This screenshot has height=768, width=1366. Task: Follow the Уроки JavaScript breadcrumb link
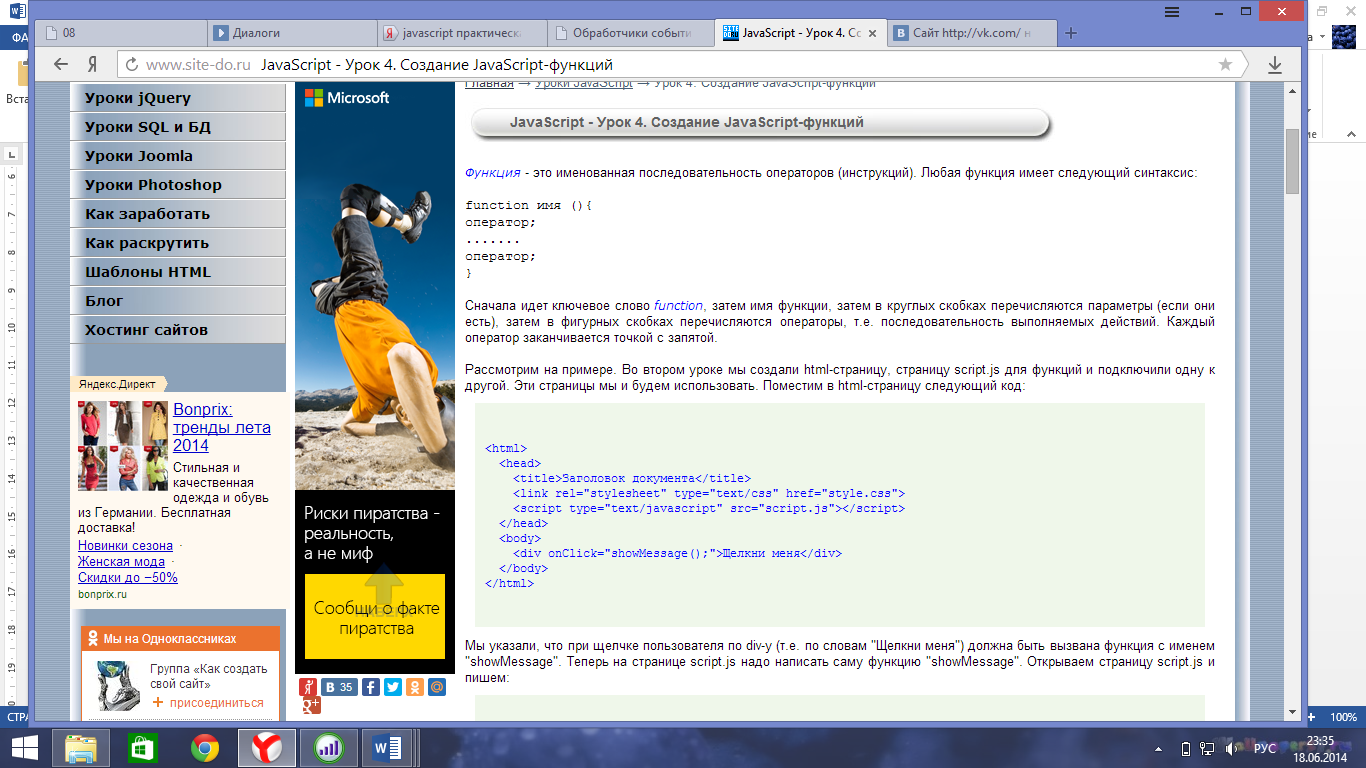tap(584, 84)
